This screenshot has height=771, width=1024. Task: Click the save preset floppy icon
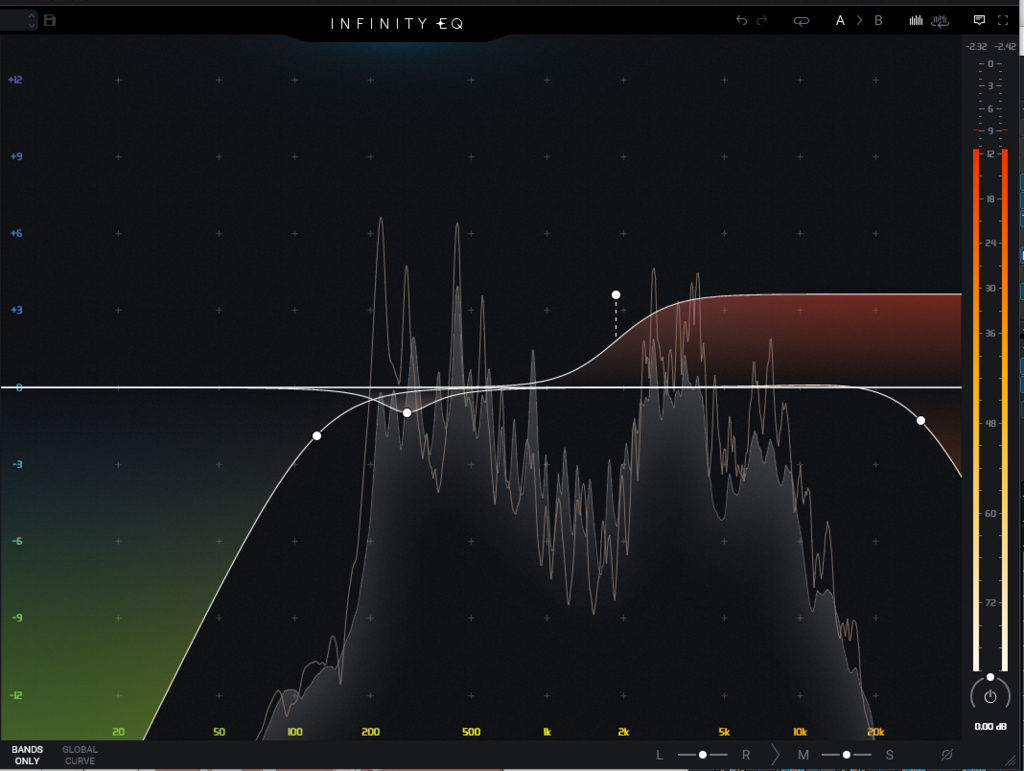50,20
